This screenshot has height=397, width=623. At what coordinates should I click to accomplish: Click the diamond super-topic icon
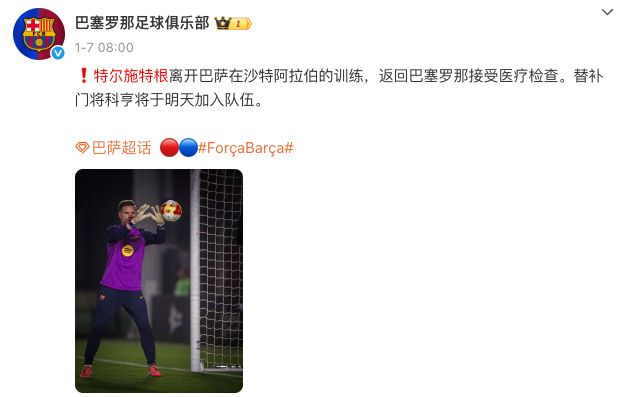(82, 148)
